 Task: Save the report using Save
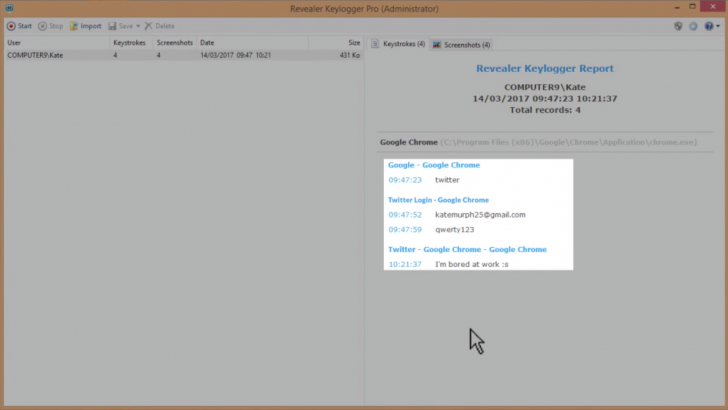[121, 26]
